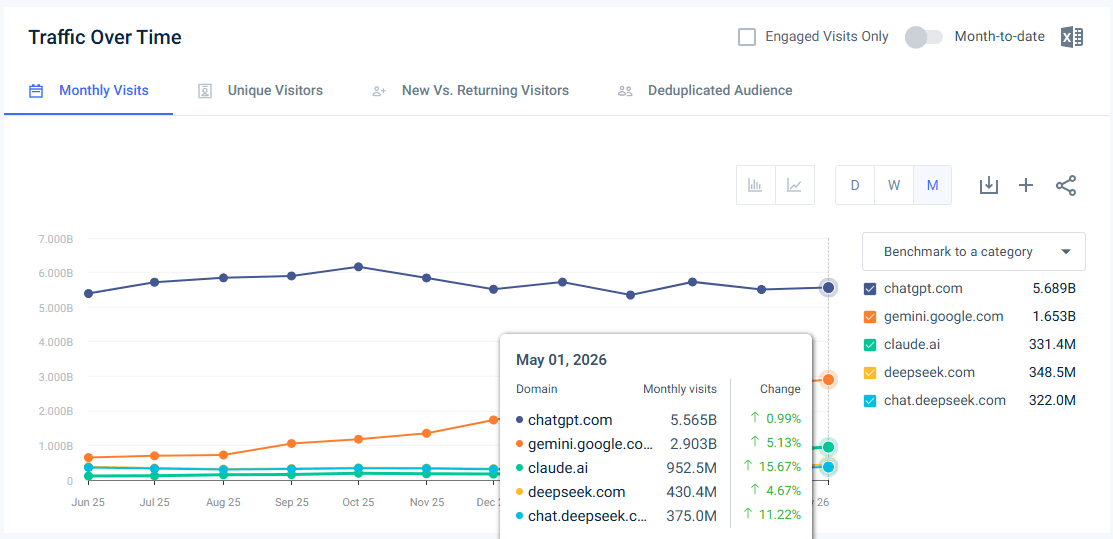Click deepseek.com value 348.5M
This screenshot has height=539, width=1113.
(x=1052, y=372)
